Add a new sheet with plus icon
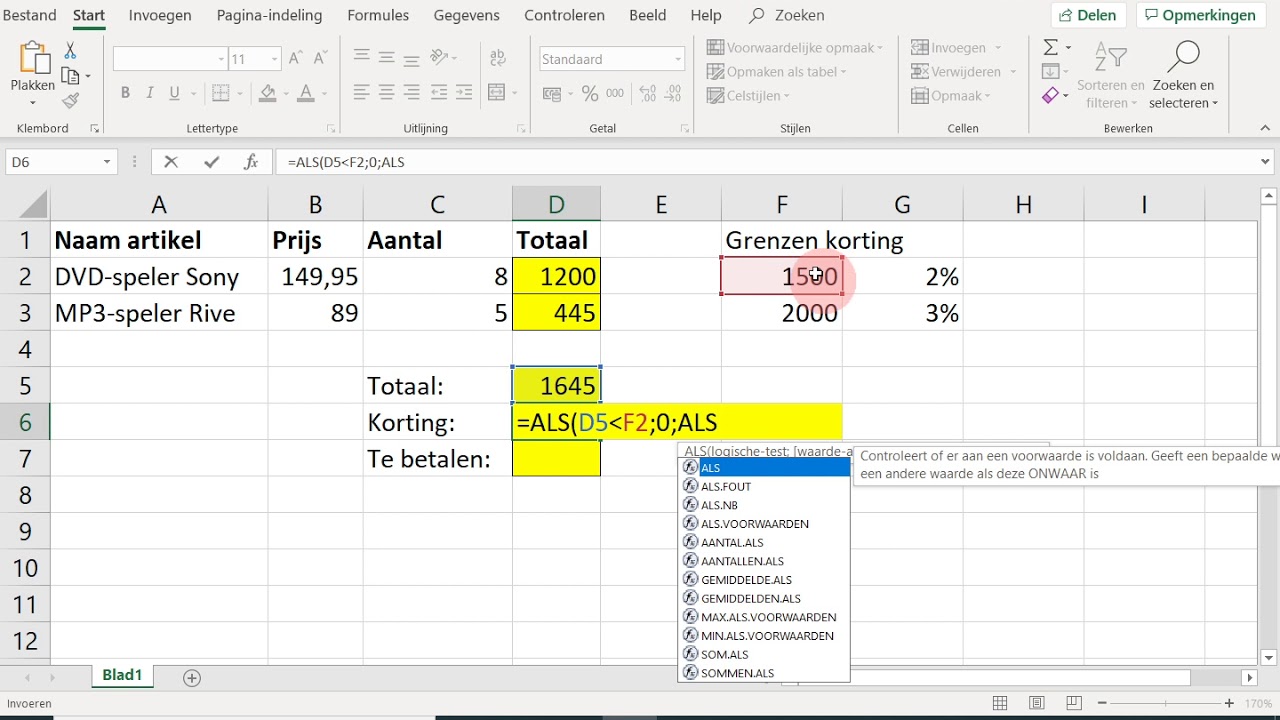 pyautogui.click(x=192, y=677)
